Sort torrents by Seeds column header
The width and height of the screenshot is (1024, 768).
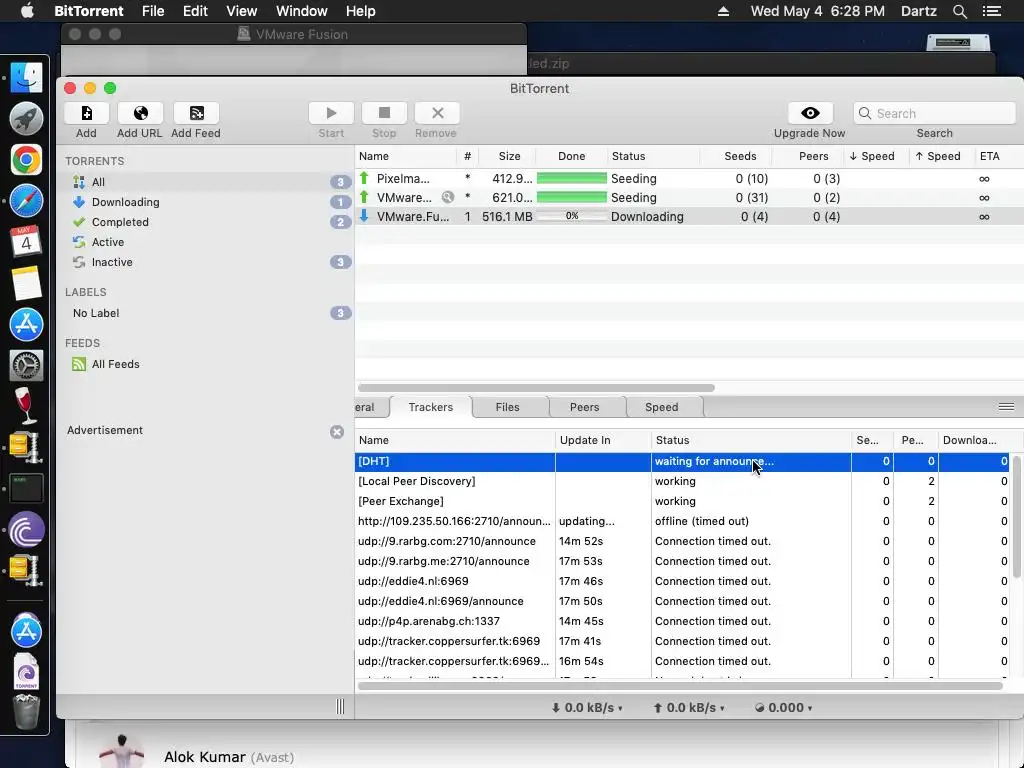[x=737, y=156]
